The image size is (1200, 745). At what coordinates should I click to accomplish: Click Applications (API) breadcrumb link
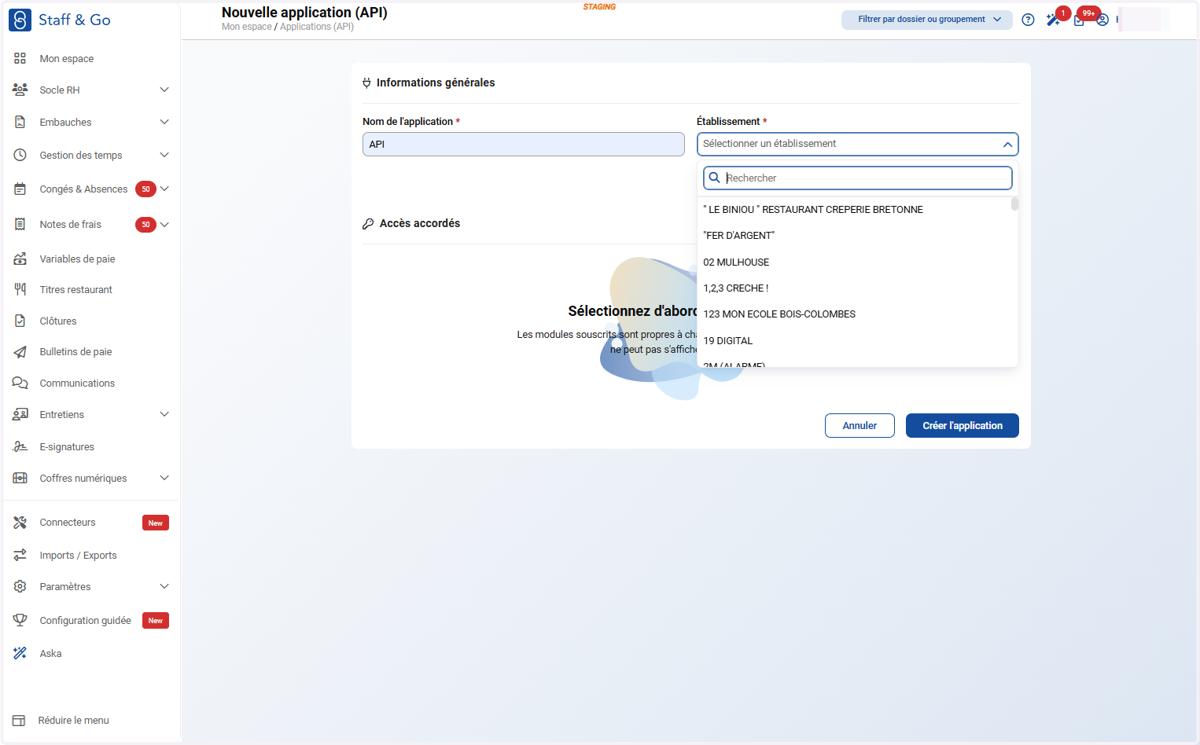[316, 27]
